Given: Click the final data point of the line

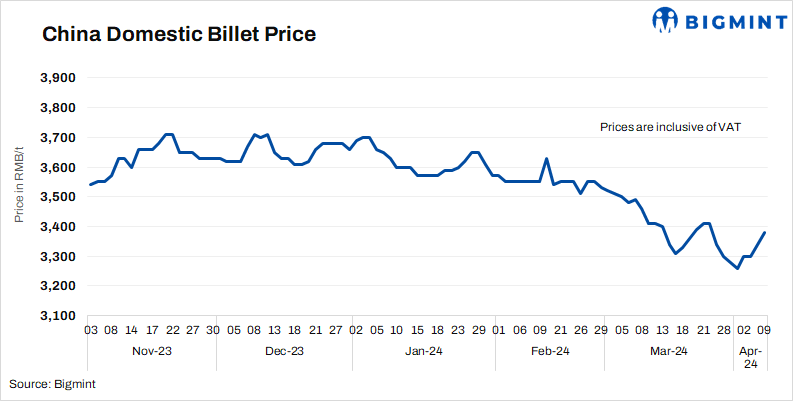Looking at the screenshot, I should tap(765, 233).
